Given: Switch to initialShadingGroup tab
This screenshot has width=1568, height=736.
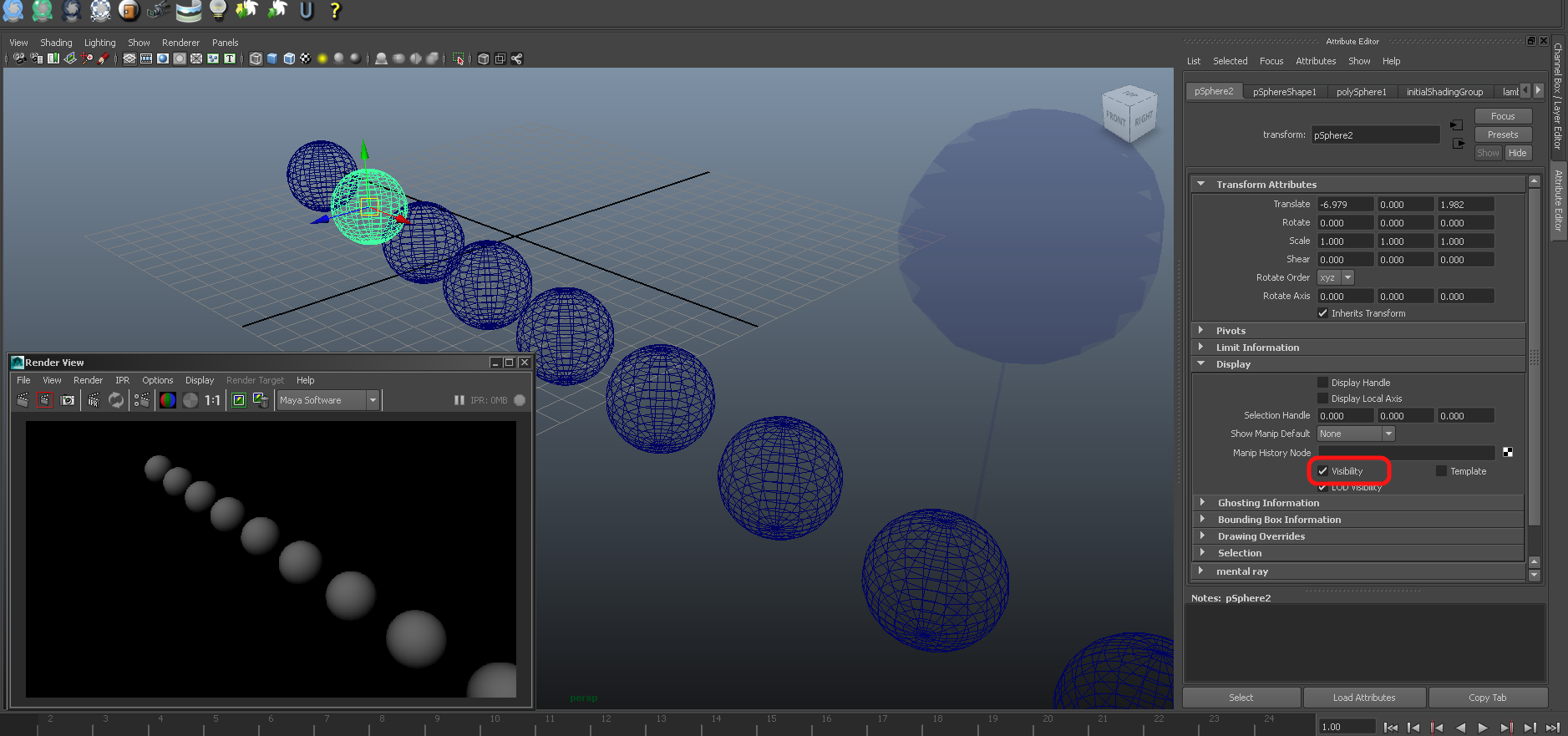Looking at the screenshot, I should coord(1444,92).
